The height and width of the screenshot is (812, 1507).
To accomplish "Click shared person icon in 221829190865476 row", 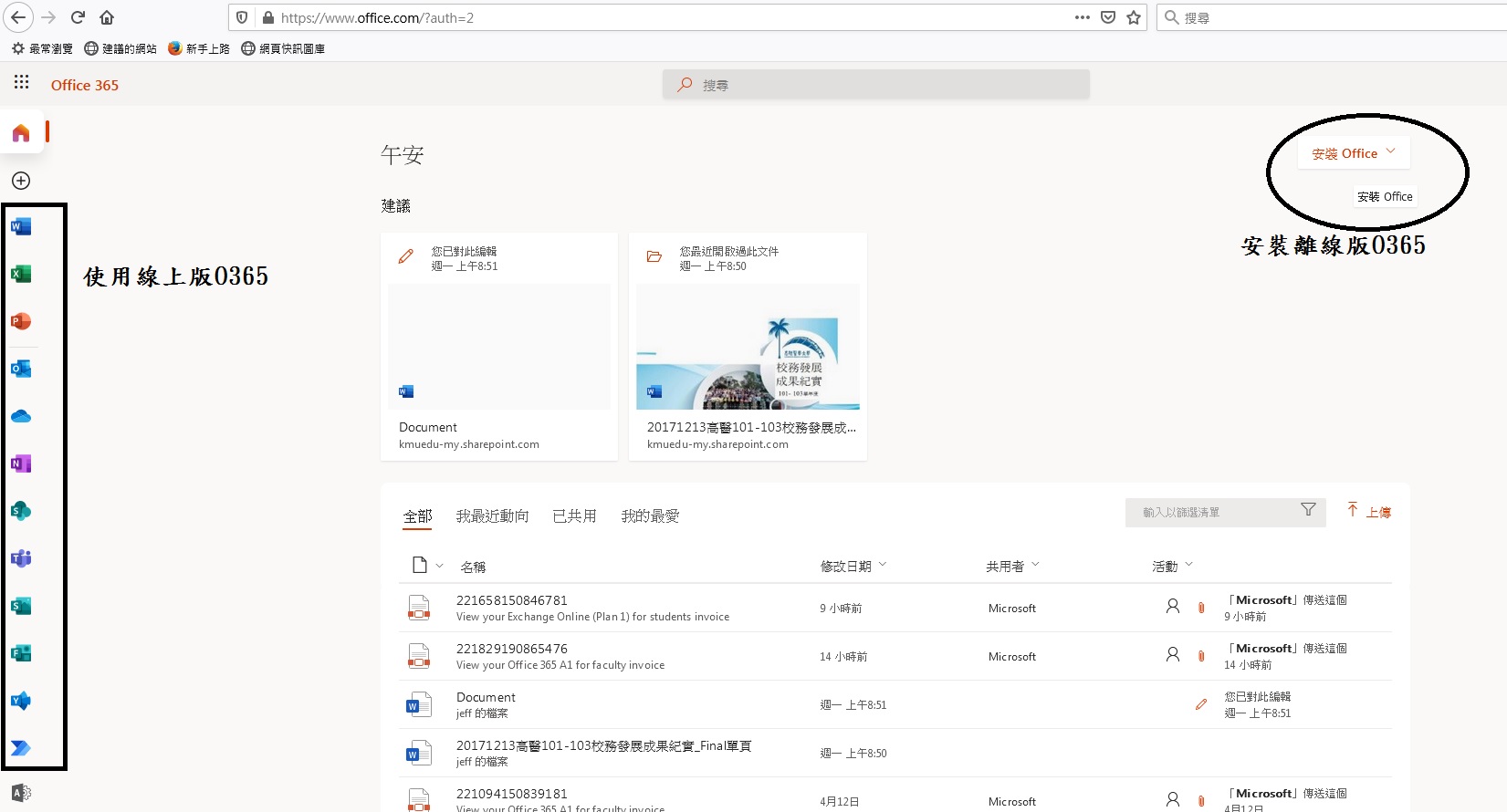I will (1173, 654).
